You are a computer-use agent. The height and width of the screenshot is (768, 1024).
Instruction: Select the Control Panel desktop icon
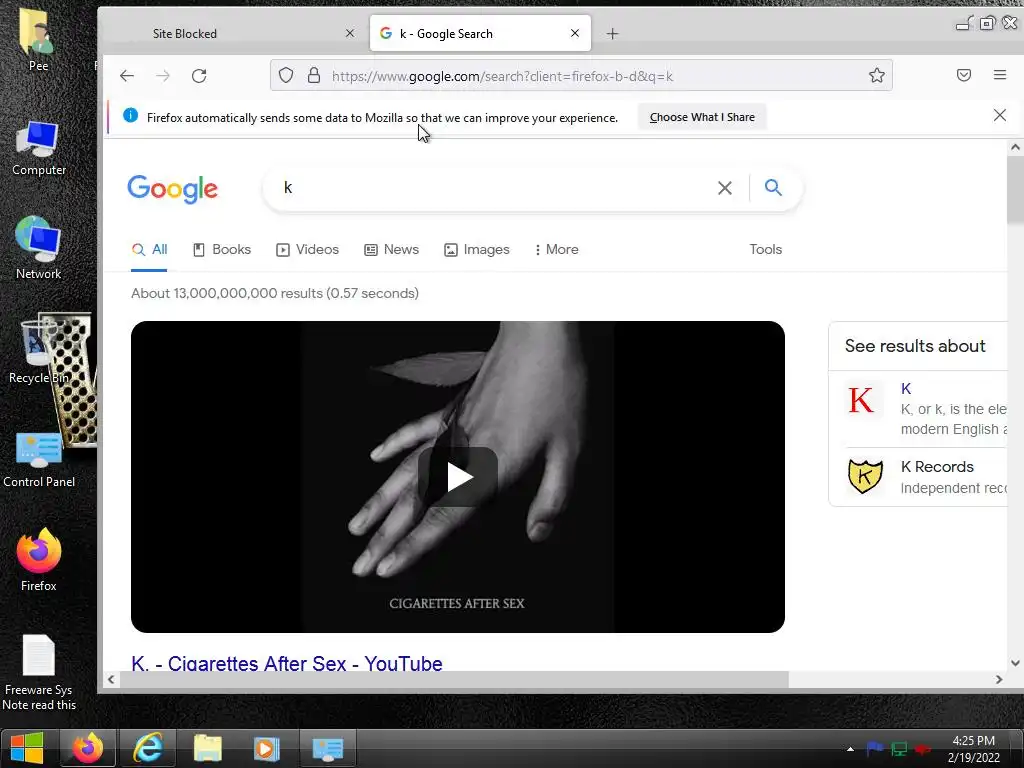39,460
